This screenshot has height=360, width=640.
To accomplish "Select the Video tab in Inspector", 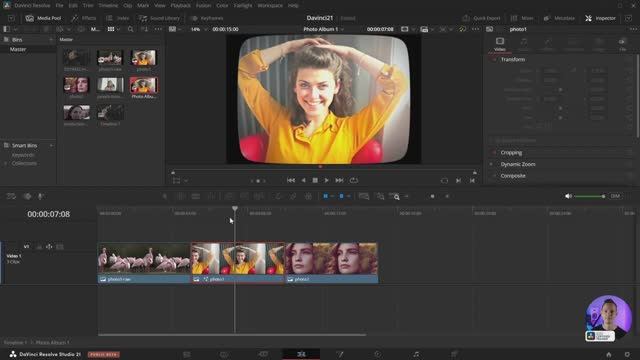I will coord(500,44).
